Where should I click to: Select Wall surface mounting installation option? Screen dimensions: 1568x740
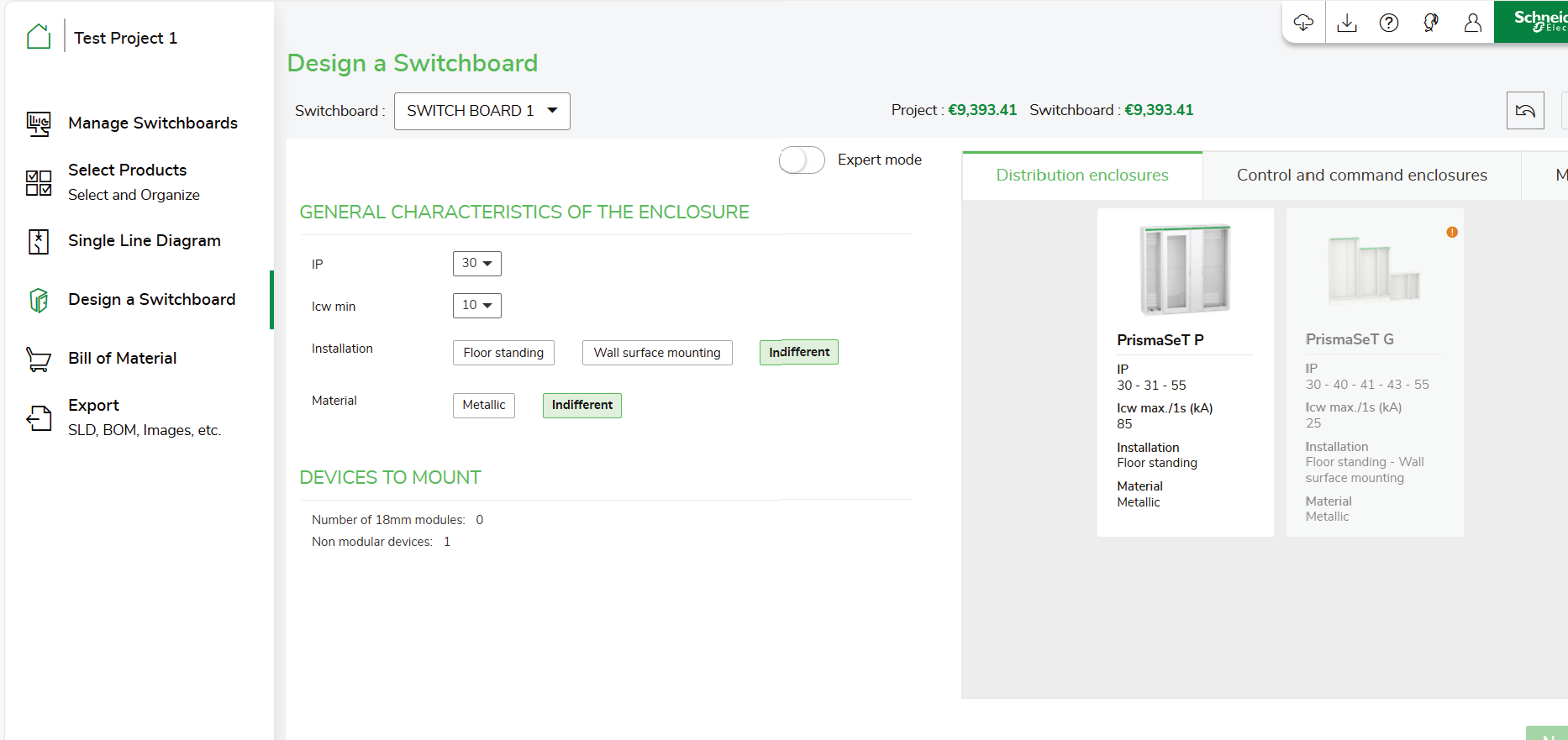[x=657, y=353]
